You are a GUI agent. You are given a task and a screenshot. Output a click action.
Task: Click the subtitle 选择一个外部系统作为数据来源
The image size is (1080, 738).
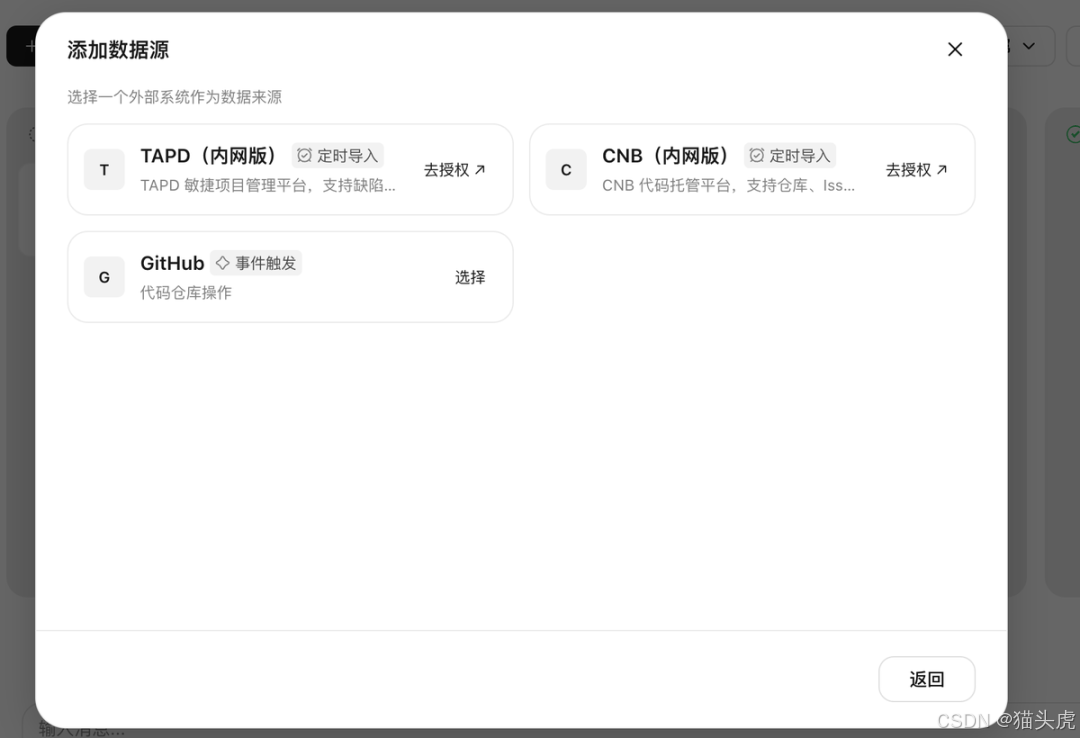pos(174,97)
